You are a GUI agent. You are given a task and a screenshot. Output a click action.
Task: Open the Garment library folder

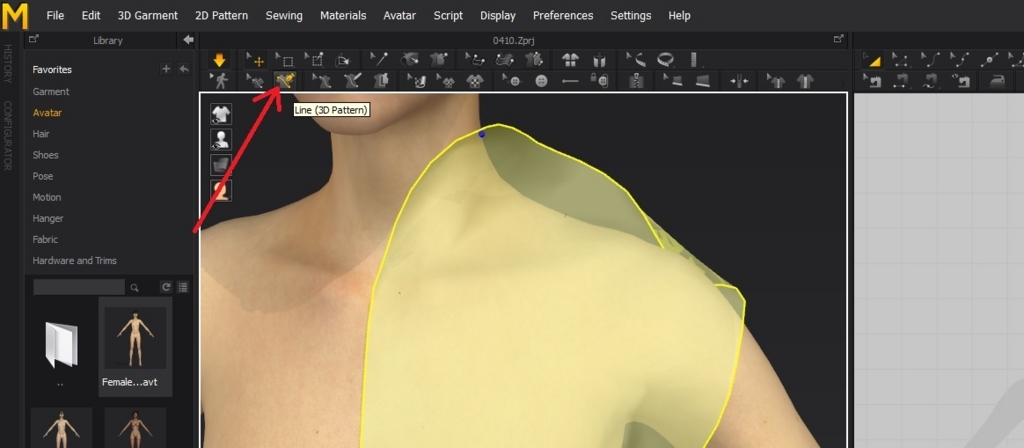[51, 91]
